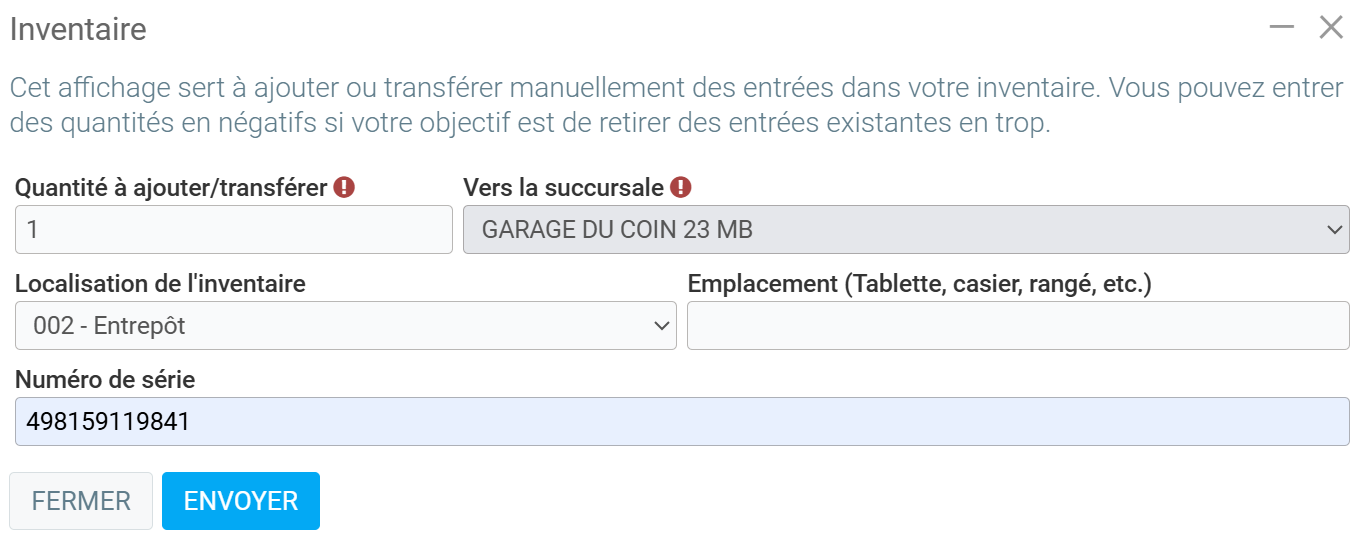Click the red alert icon beside Quantité label
Image resolution: width=1354 pixels, height=540 pixels.
click(344, 187)
